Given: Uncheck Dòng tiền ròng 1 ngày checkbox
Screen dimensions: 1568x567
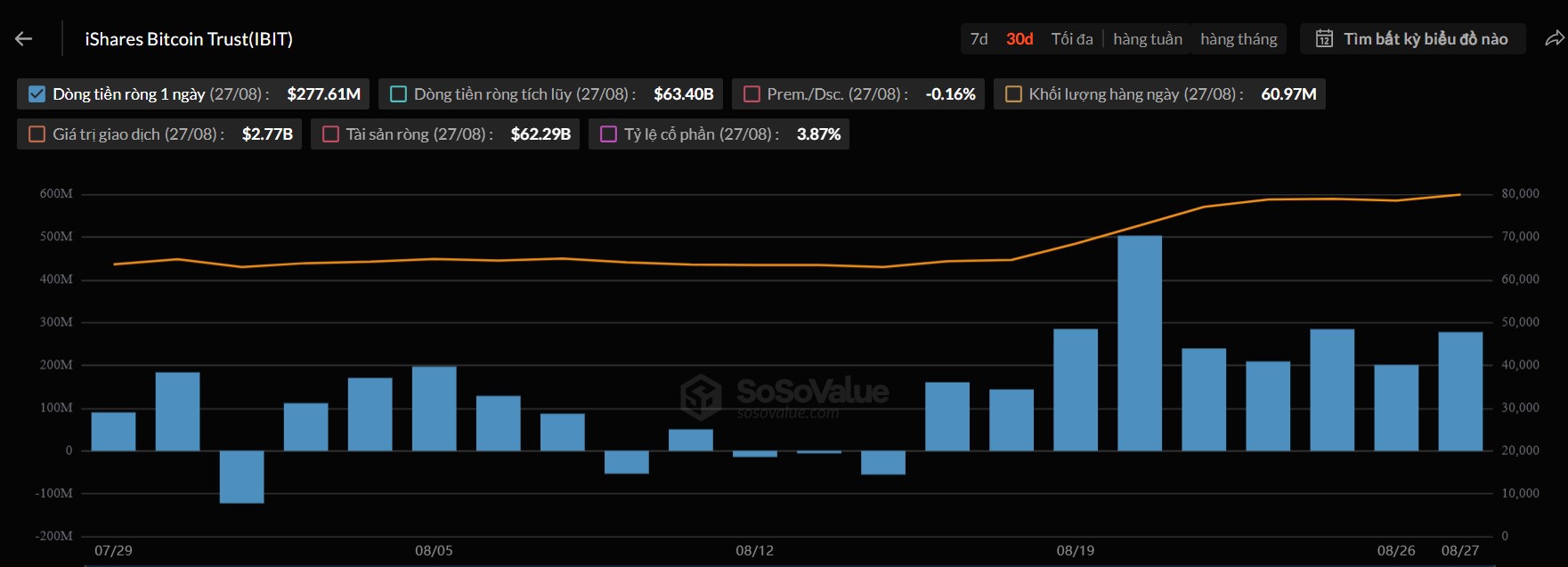Looking at the screenshot, I should pyautogui.click(x=37, y=93).
